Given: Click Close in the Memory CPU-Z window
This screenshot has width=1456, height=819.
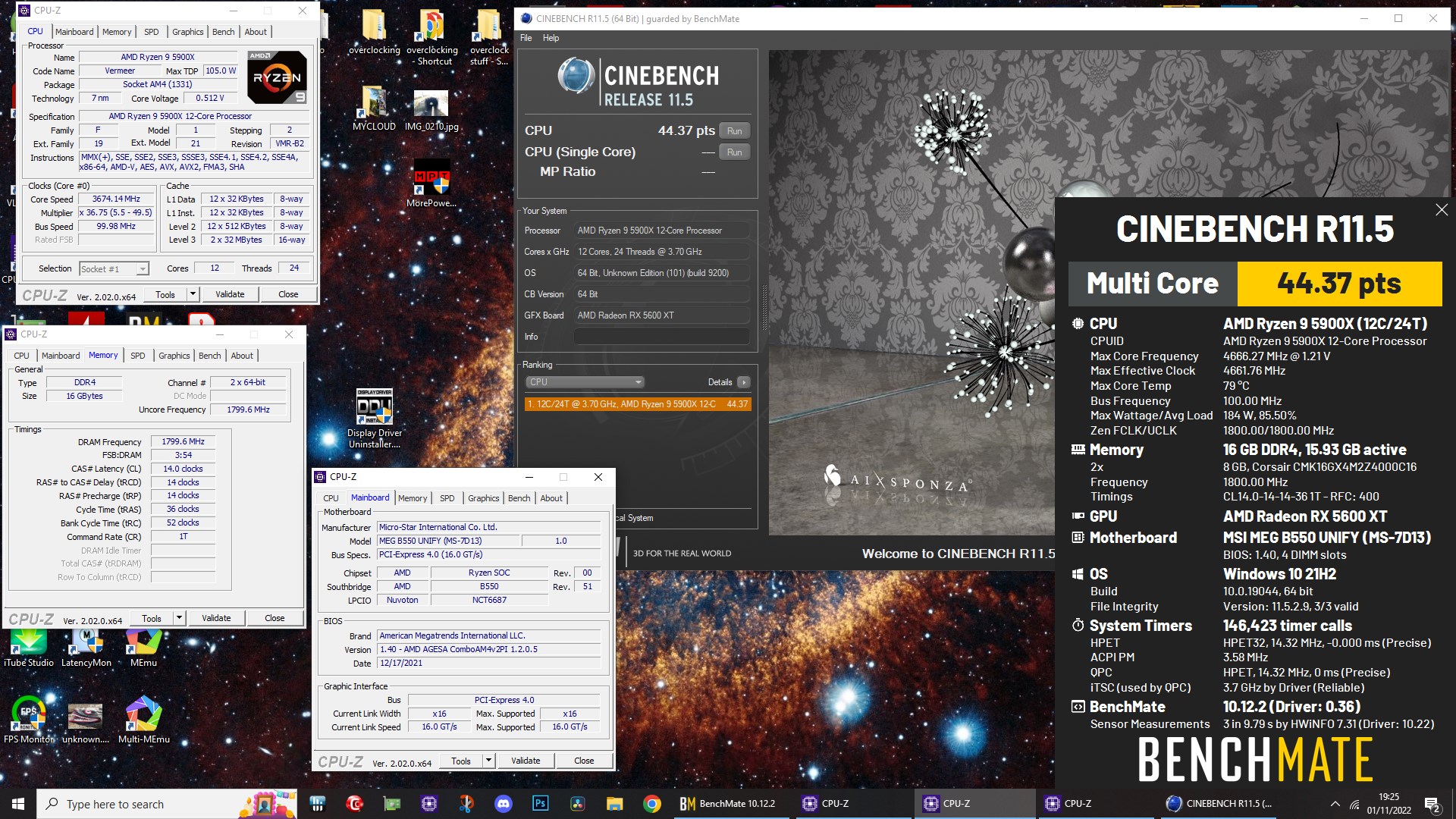Looking at the screenshot, I should coord(275,618).
